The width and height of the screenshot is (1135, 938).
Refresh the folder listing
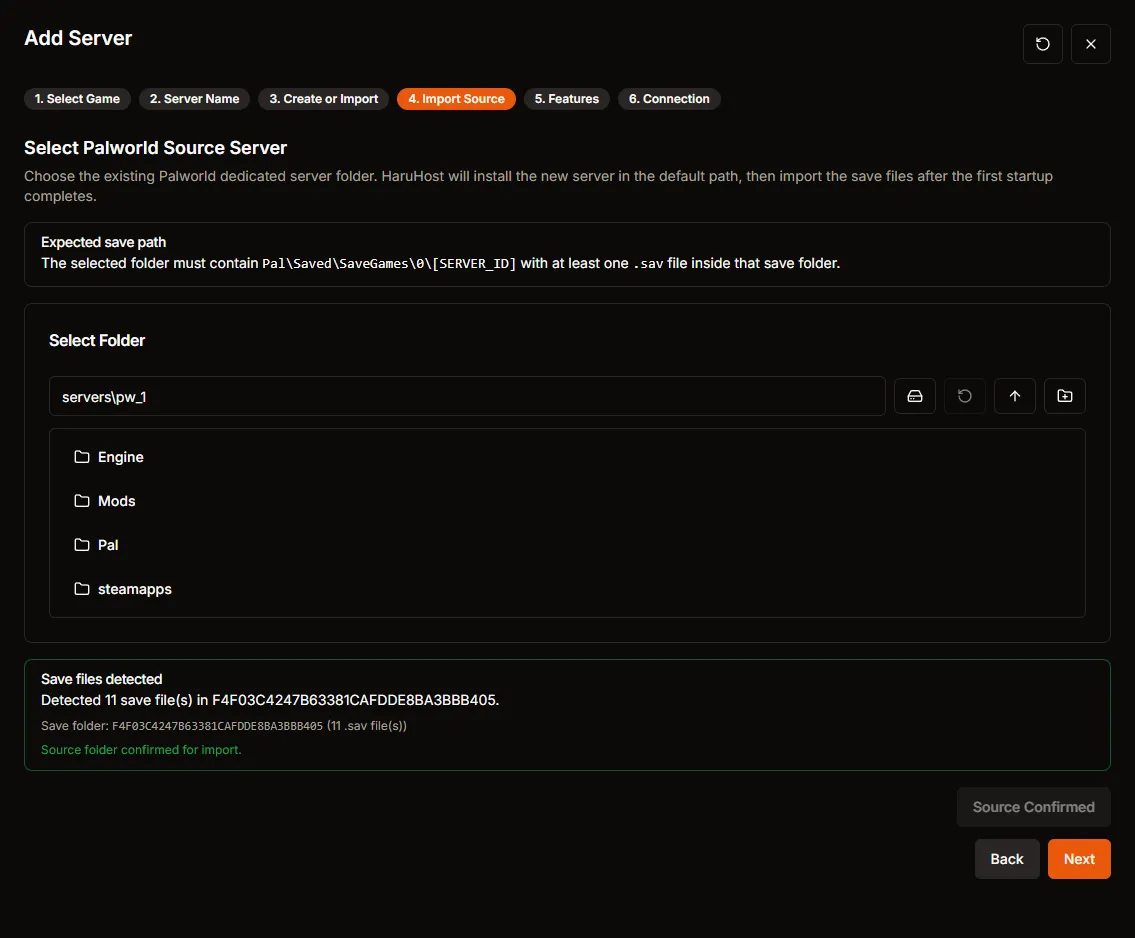tap(964, 396)
